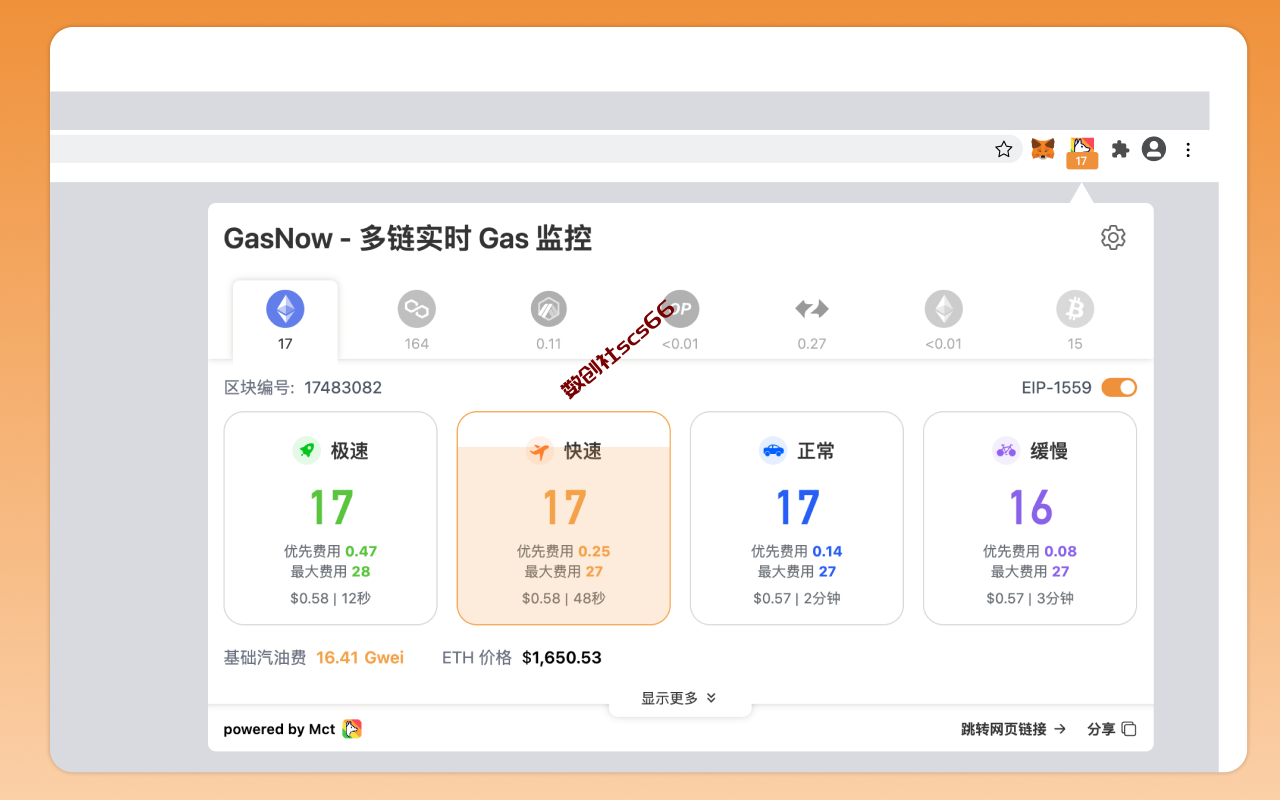Image resolution: width=1280 pixels, height=800 pixels.
Task: Bookmark page with the star icon
Action: (1004, 149)
